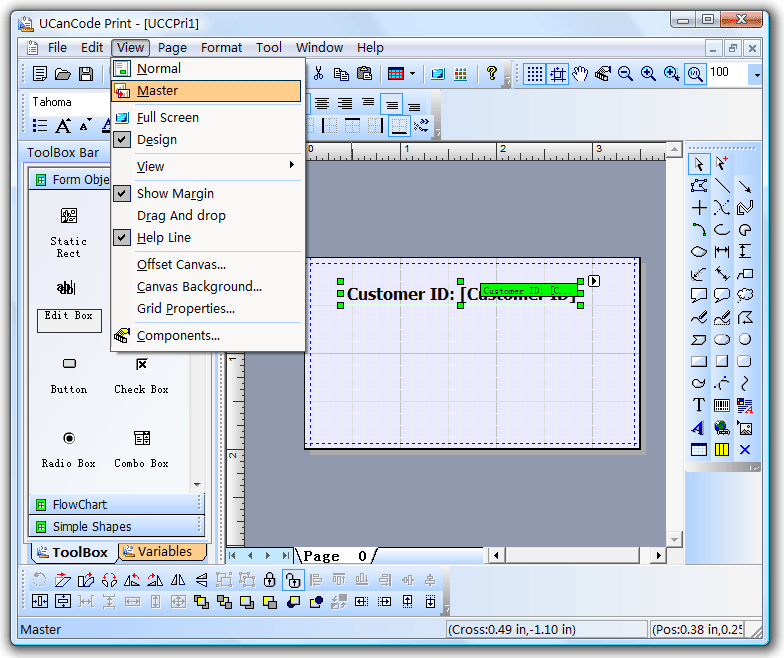
Task: Click the blue X delete tool
Action: (x=744, y=450)
